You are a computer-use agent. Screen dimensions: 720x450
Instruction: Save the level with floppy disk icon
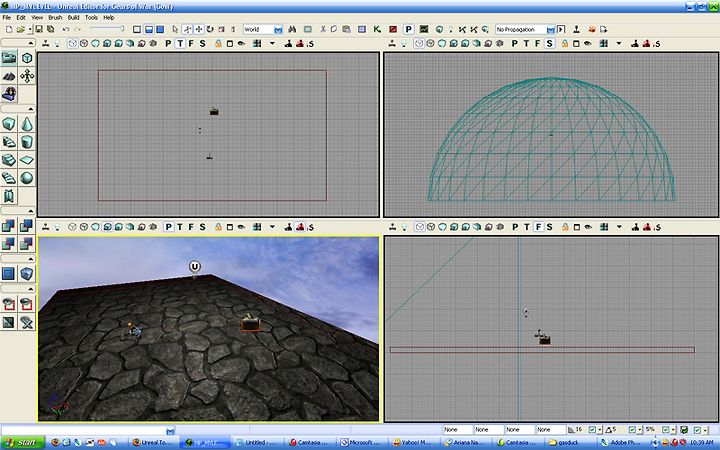[x=39, y=29]
